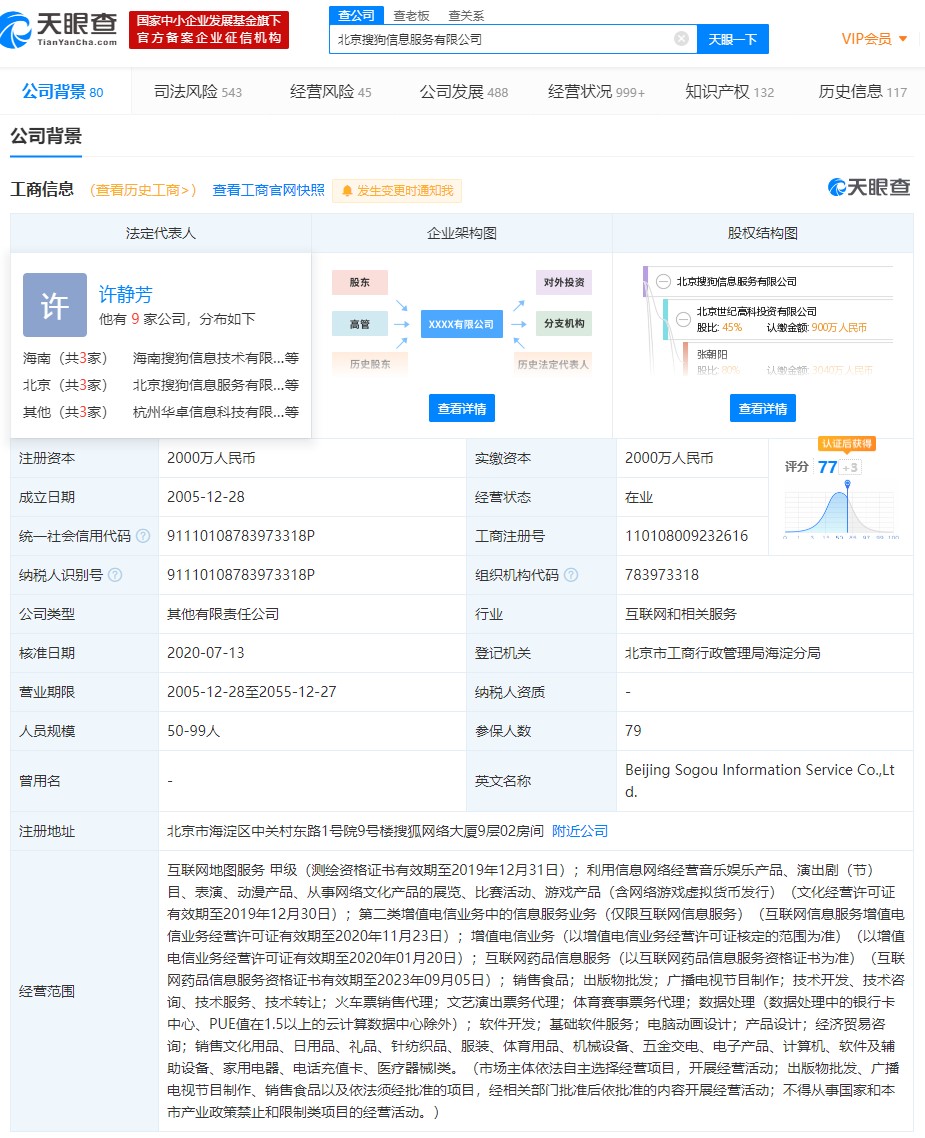Select 高管 box in structure diagram
Screen dimensions: 925x1138
[360, 324]
